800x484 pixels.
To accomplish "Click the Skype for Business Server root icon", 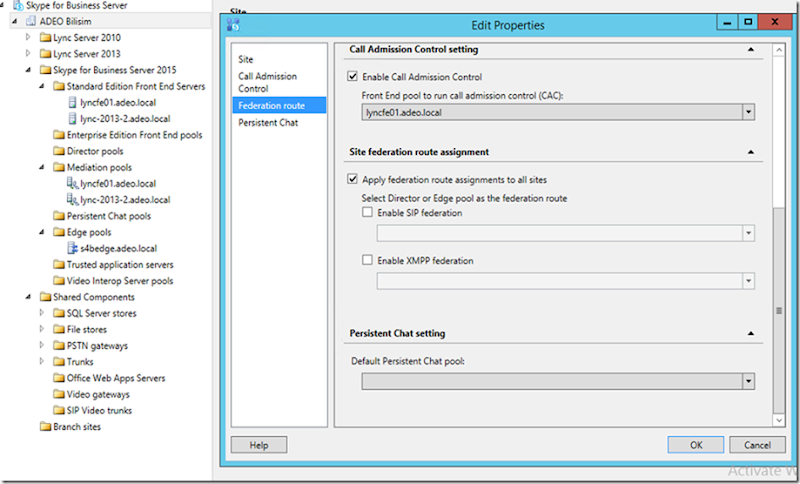I will 18,6.
